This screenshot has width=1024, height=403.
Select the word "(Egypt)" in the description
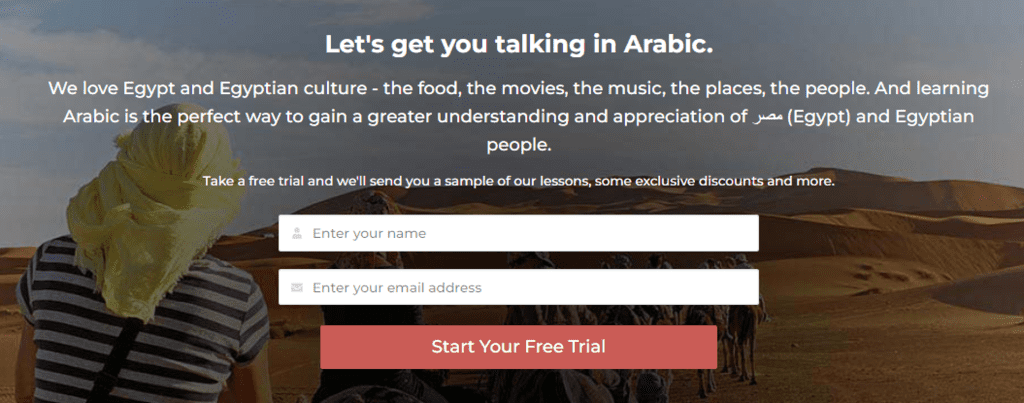click(818, 117)
